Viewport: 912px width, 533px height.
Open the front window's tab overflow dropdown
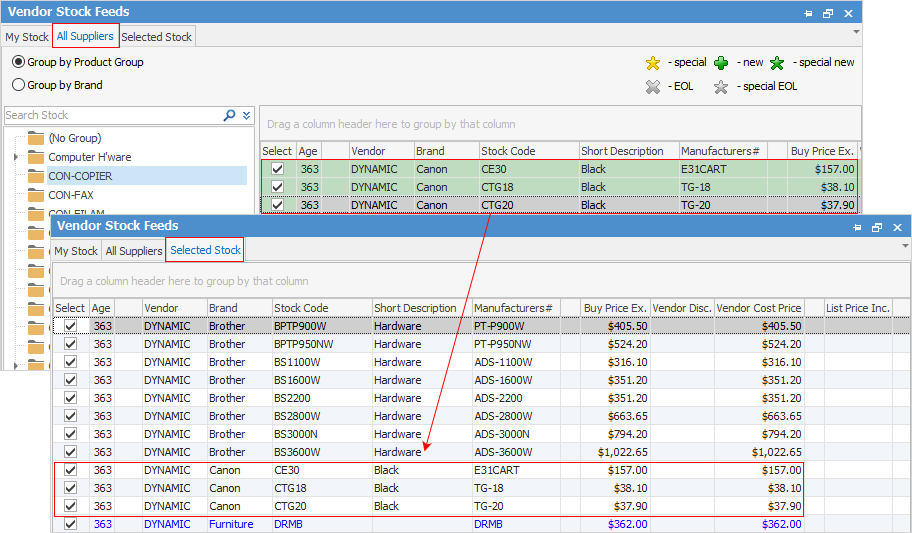tap(905, 245)
